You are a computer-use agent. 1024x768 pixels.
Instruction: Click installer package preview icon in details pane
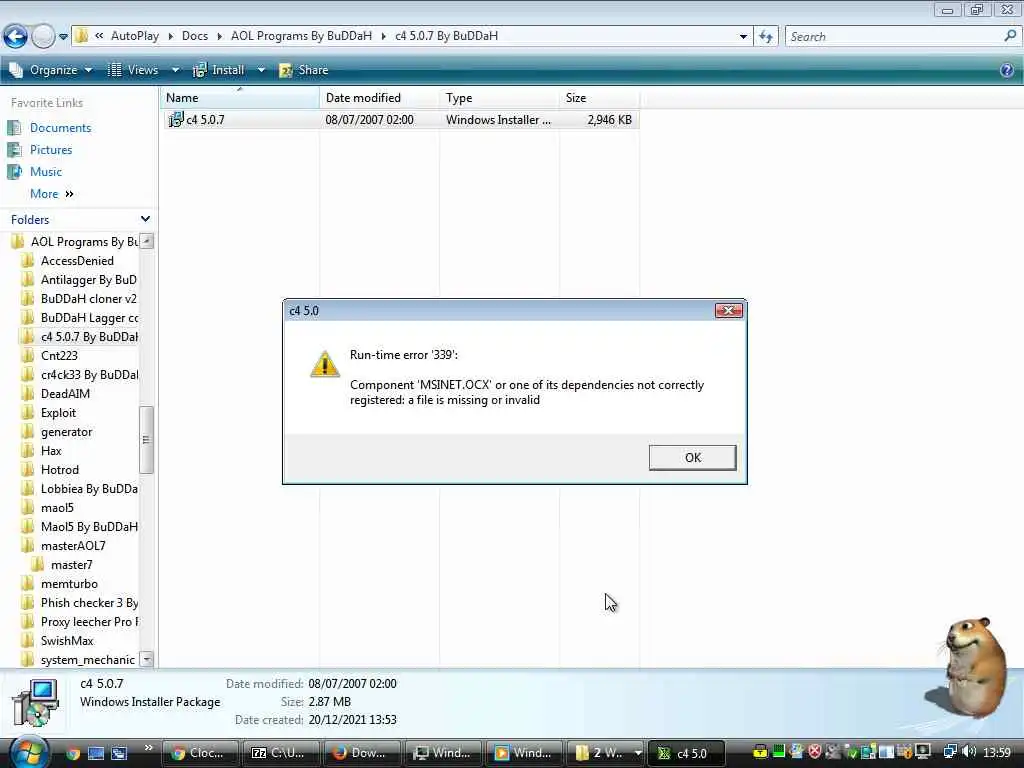35,703
